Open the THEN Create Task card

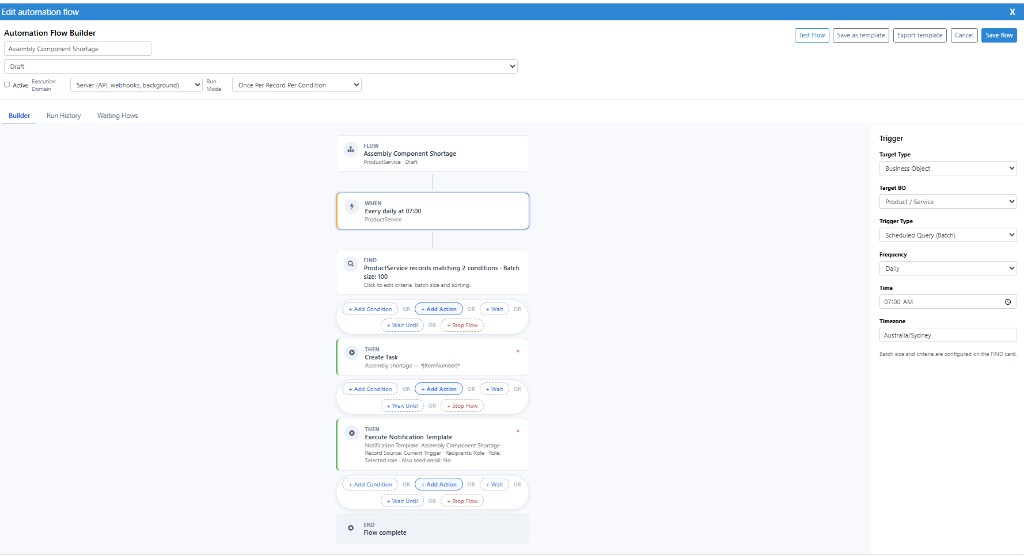[x=432, y=357]
